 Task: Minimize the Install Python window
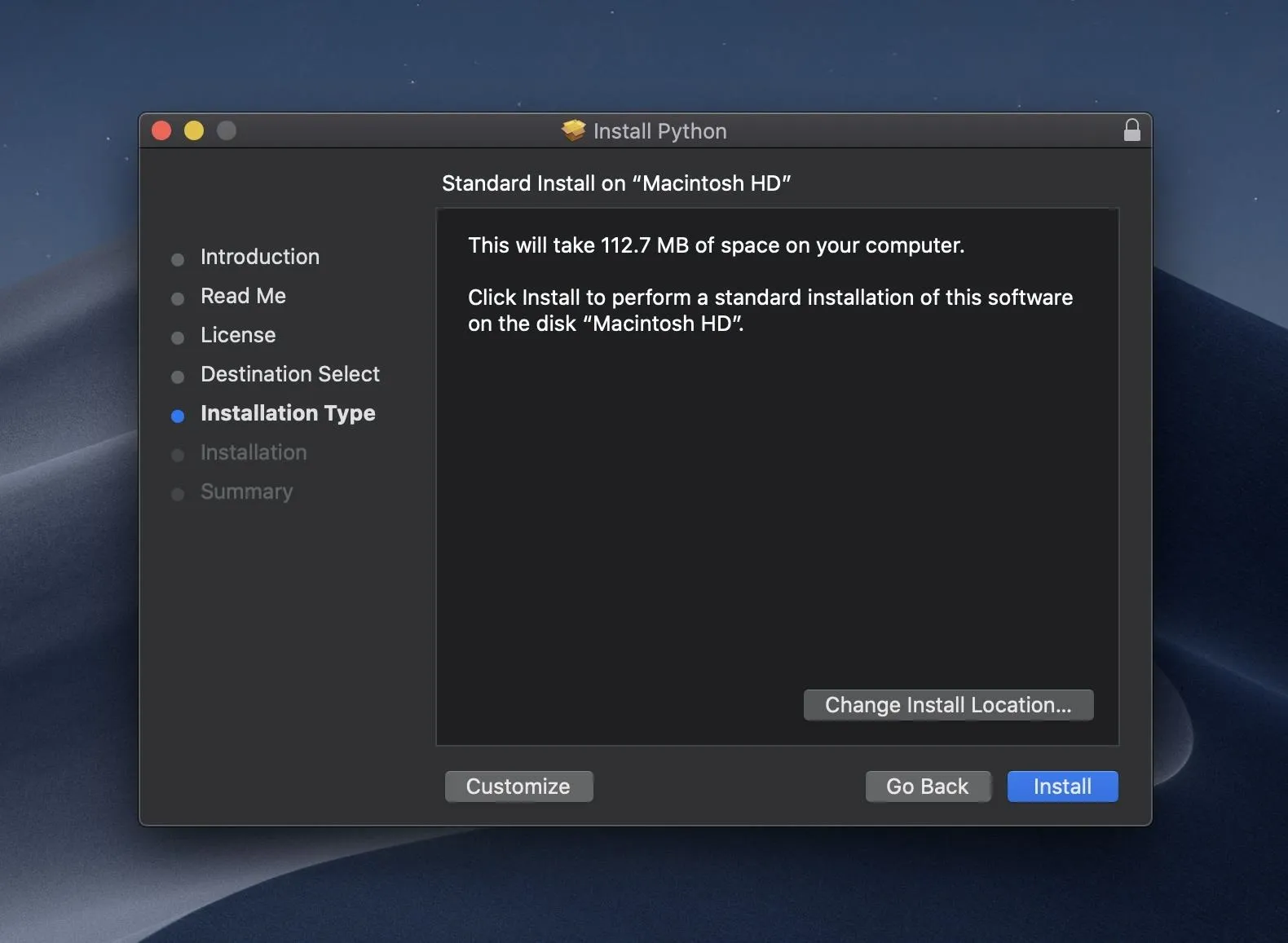[x=194, y=130]
